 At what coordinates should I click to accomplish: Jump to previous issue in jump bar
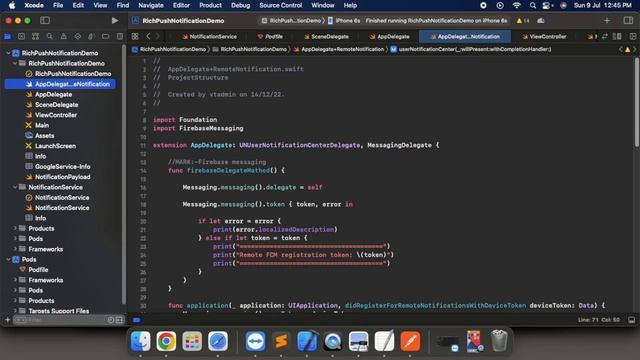pos(621,49)
